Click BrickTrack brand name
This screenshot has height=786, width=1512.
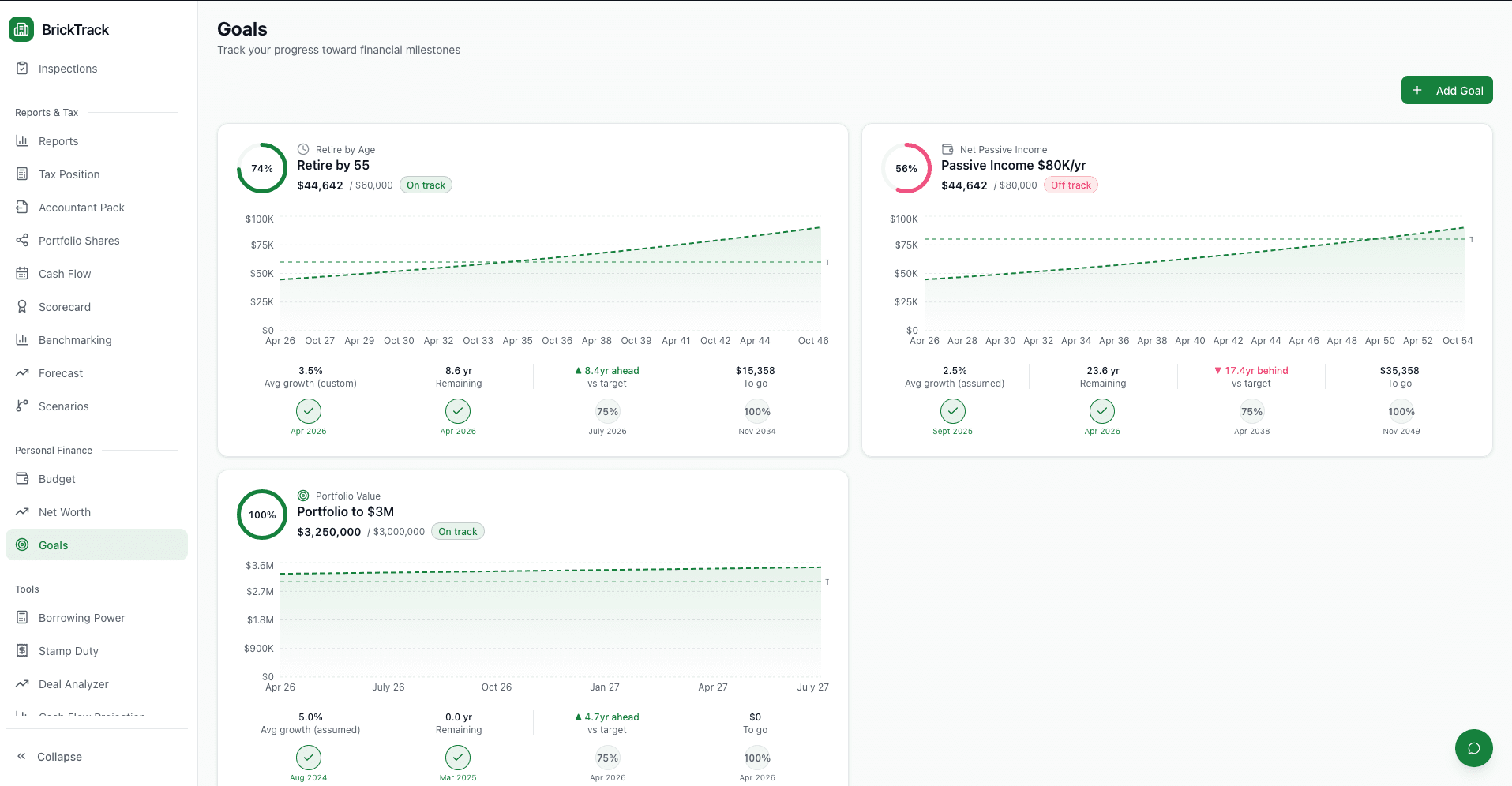click(x=75, y=29)
